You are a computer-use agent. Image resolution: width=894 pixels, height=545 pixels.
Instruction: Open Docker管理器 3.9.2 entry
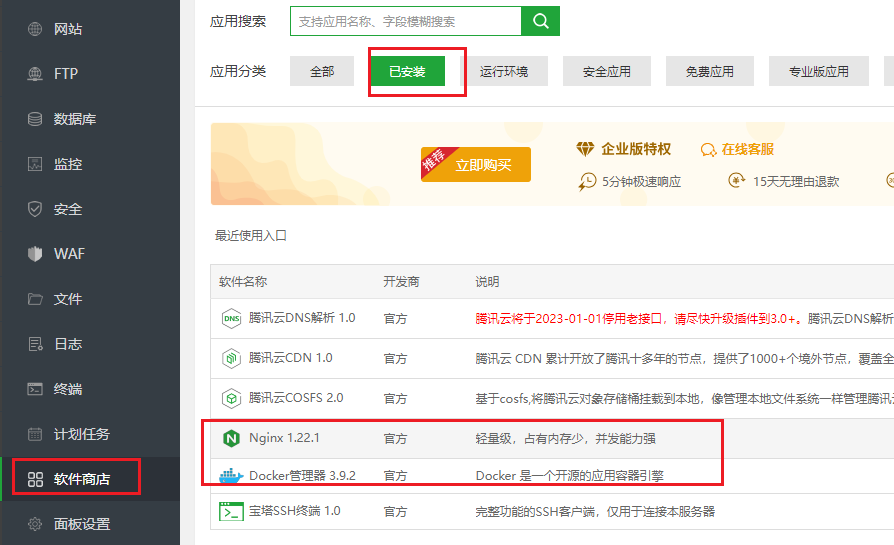click(x=302, y=475)
